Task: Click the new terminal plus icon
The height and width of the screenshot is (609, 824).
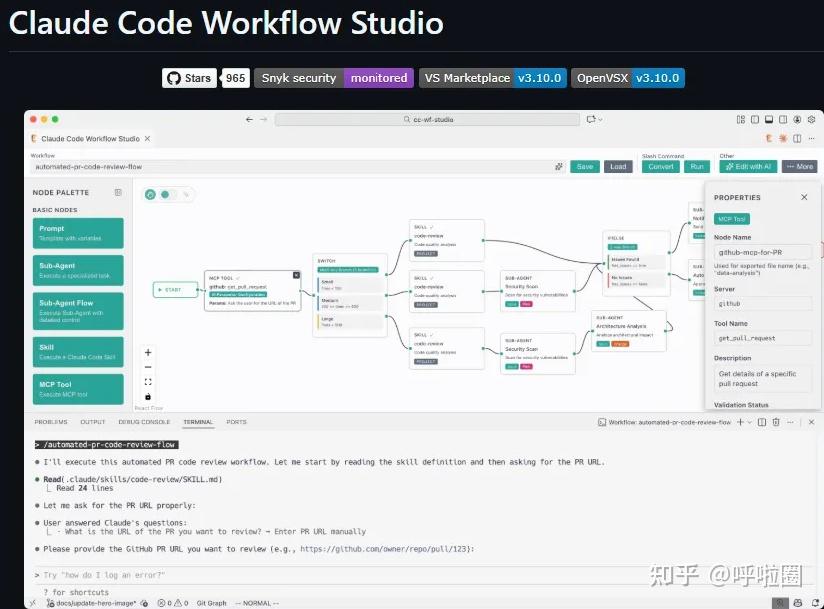Action: point(740,422)
